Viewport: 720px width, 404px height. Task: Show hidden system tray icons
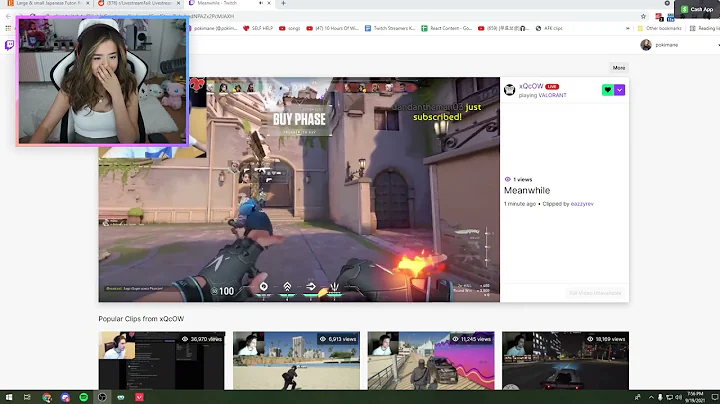[x=651, y=397]
